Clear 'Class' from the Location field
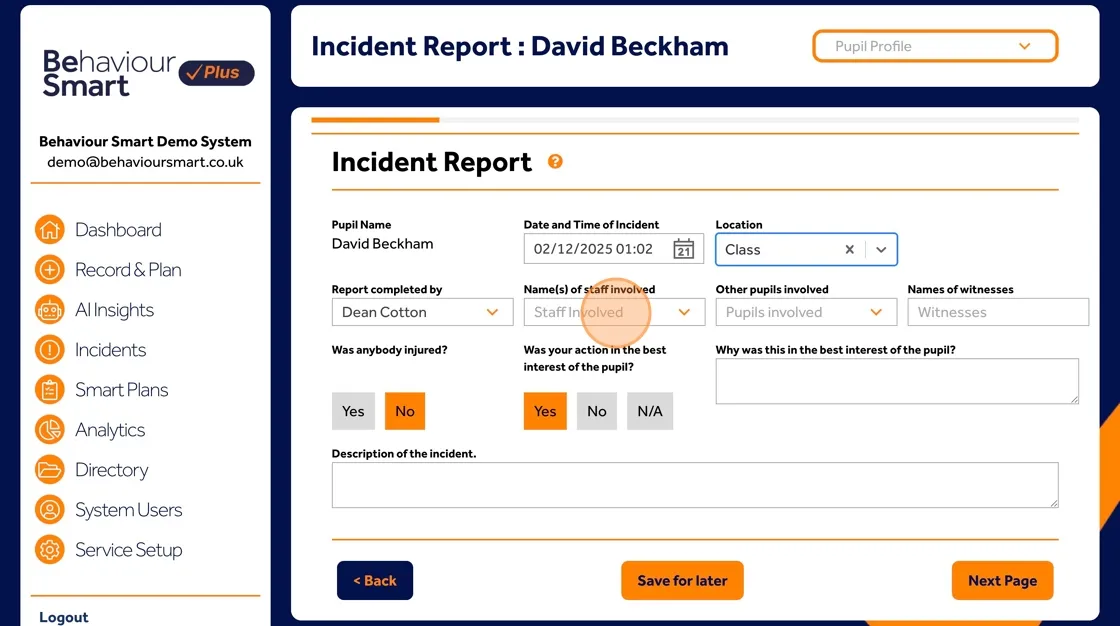This screenshot has width=1120, height=626. click(849, 249)
